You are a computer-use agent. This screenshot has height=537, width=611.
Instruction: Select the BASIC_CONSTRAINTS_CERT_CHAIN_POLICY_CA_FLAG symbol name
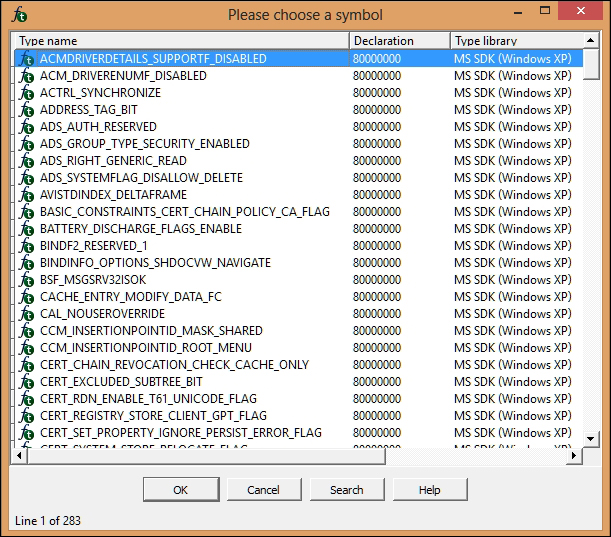click(x=185, y=212)
